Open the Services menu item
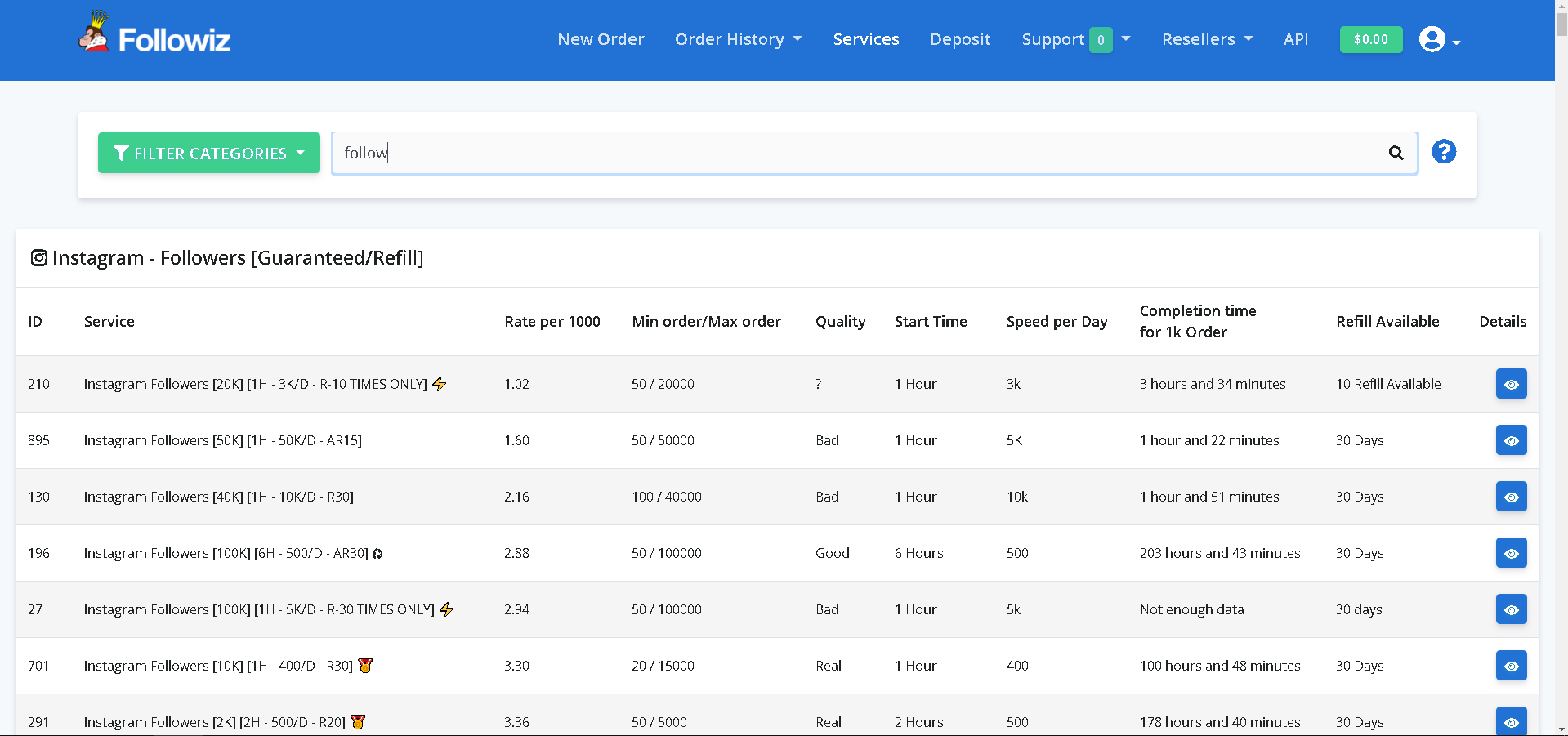 (x=866, y=39)
